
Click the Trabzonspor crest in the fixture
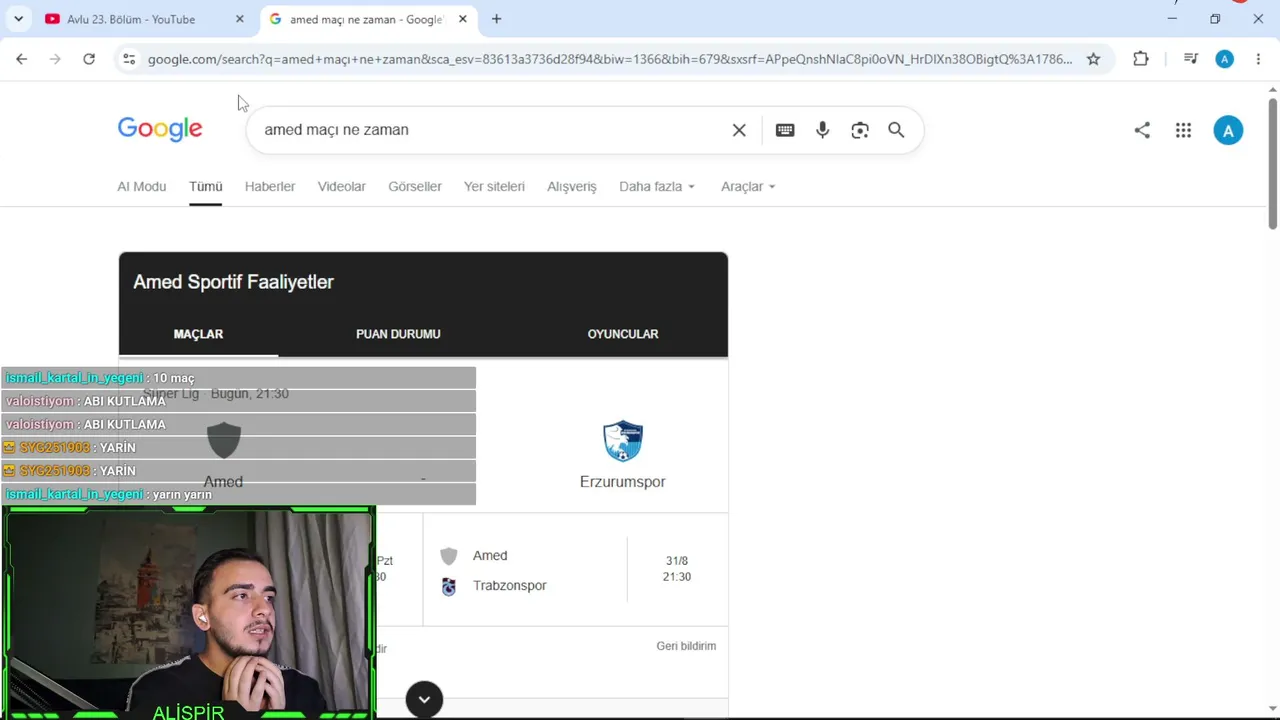[x=449, y=586]
